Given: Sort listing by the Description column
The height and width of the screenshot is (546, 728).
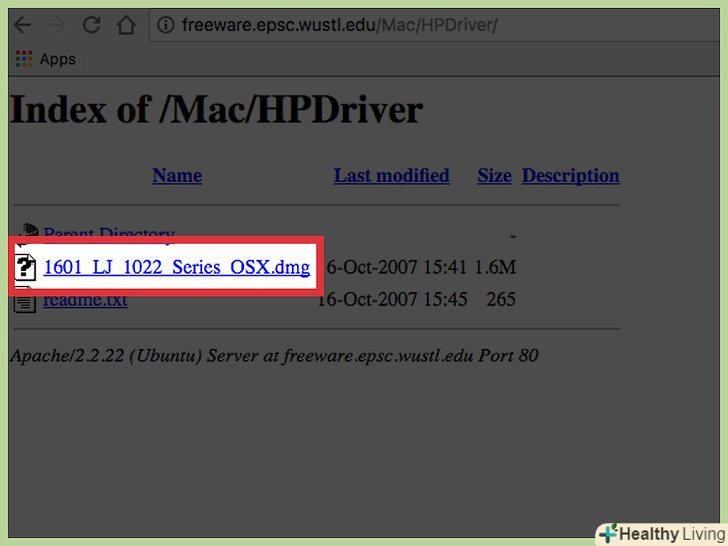Looking at the screenshot, I should [571, 176].
